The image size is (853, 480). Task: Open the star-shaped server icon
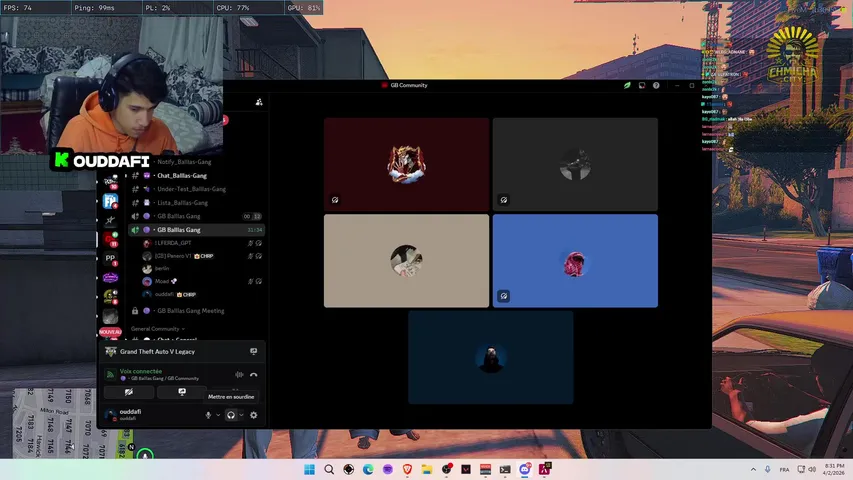(x=110, y=220)
